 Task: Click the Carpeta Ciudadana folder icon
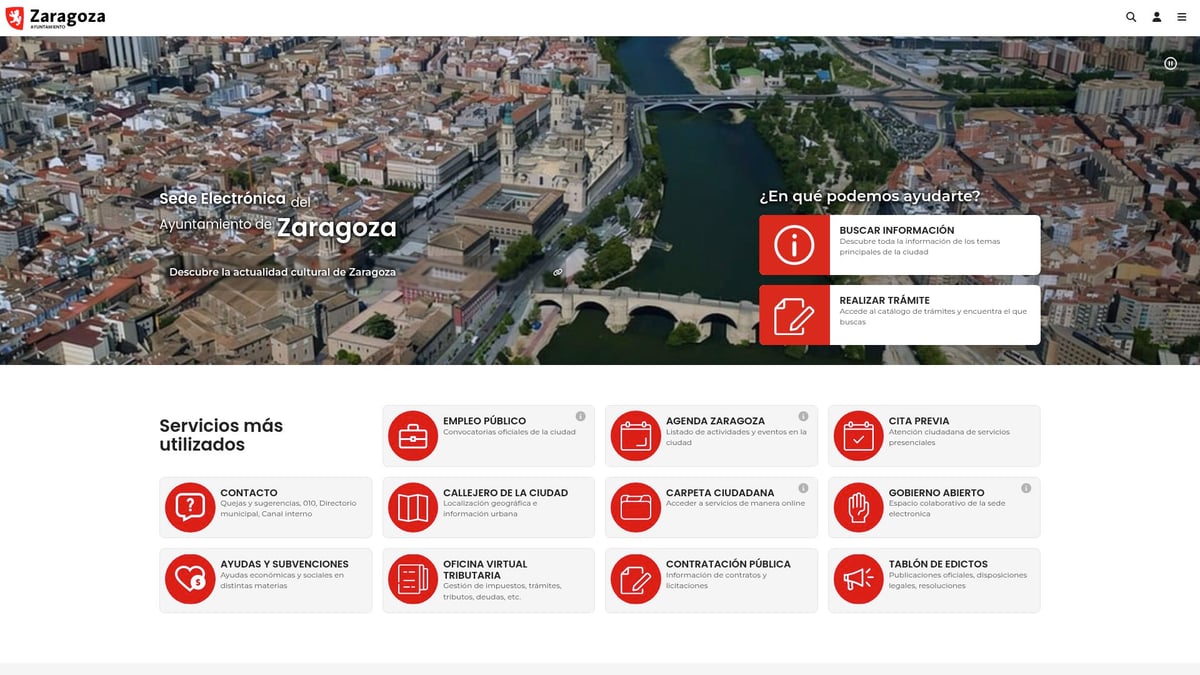coord(636,507)
